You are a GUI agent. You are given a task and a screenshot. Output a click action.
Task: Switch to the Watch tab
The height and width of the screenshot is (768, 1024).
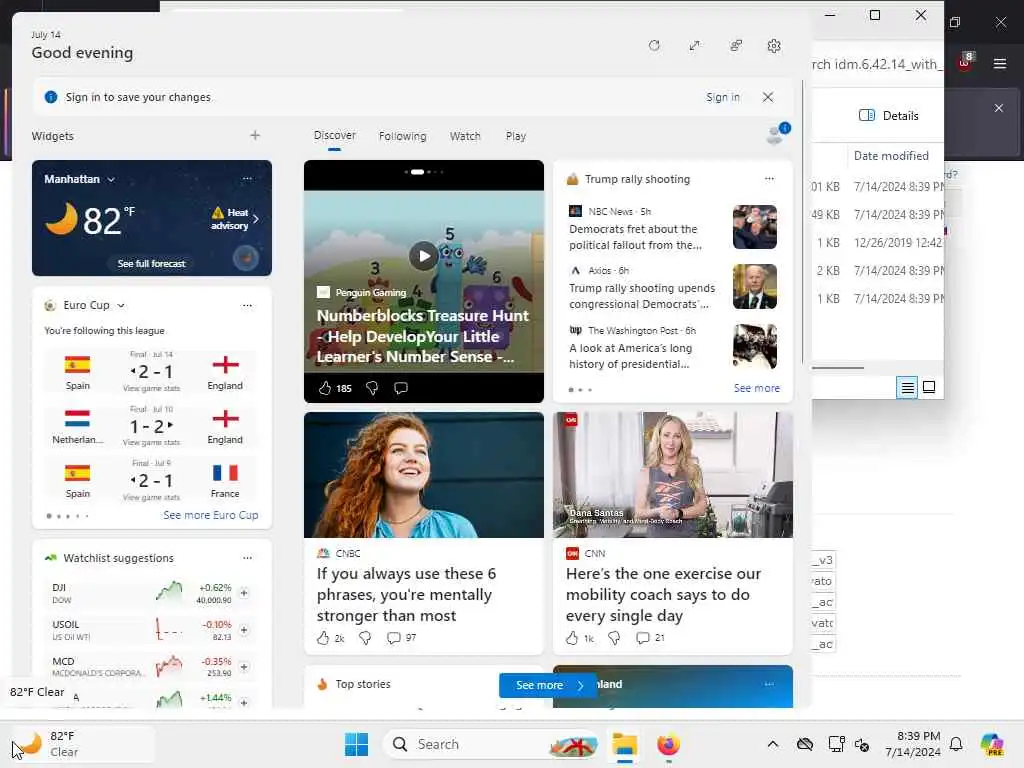(x=465, y=136)
